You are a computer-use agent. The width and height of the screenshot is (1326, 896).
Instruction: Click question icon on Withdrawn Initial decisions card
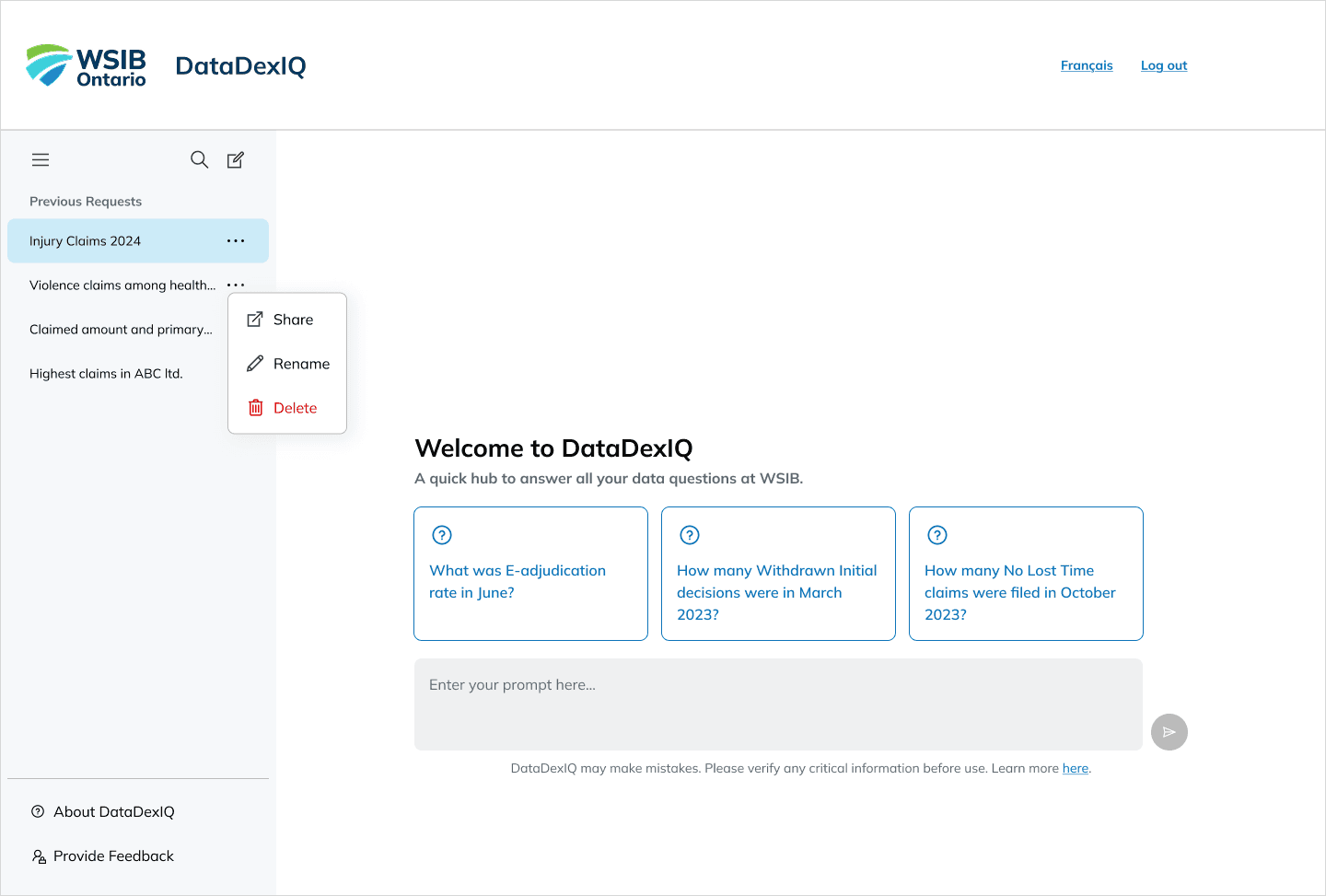tap(690, 535)
